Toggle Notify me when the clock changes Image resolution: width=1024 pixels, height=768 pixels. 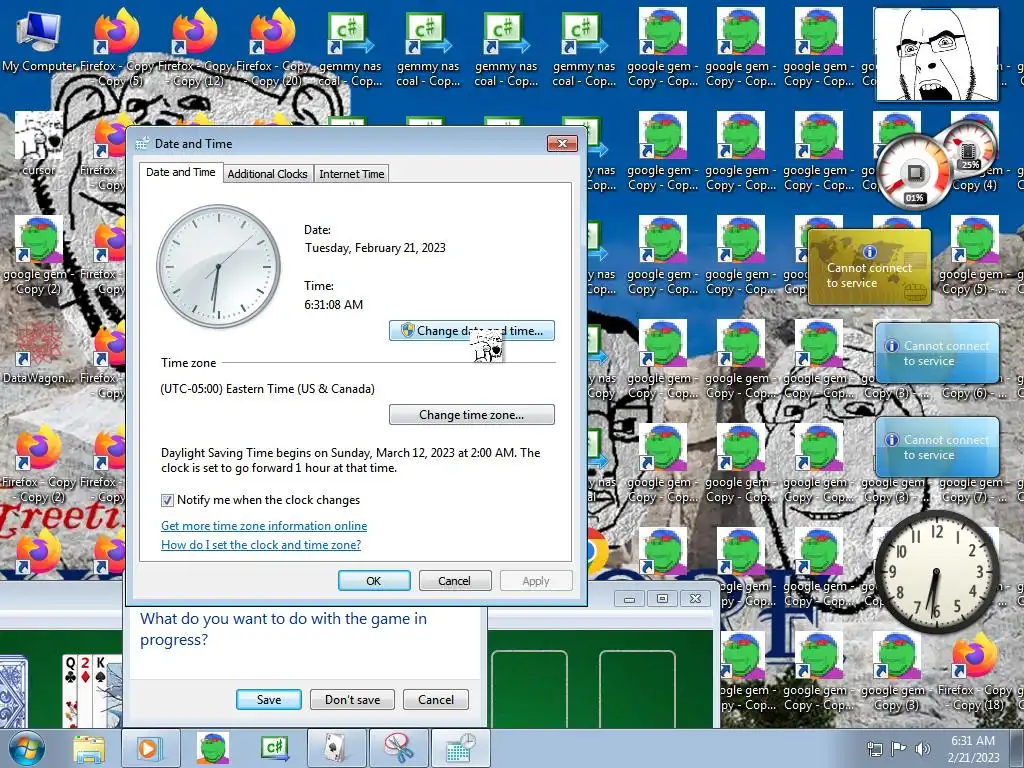(167, 500)
